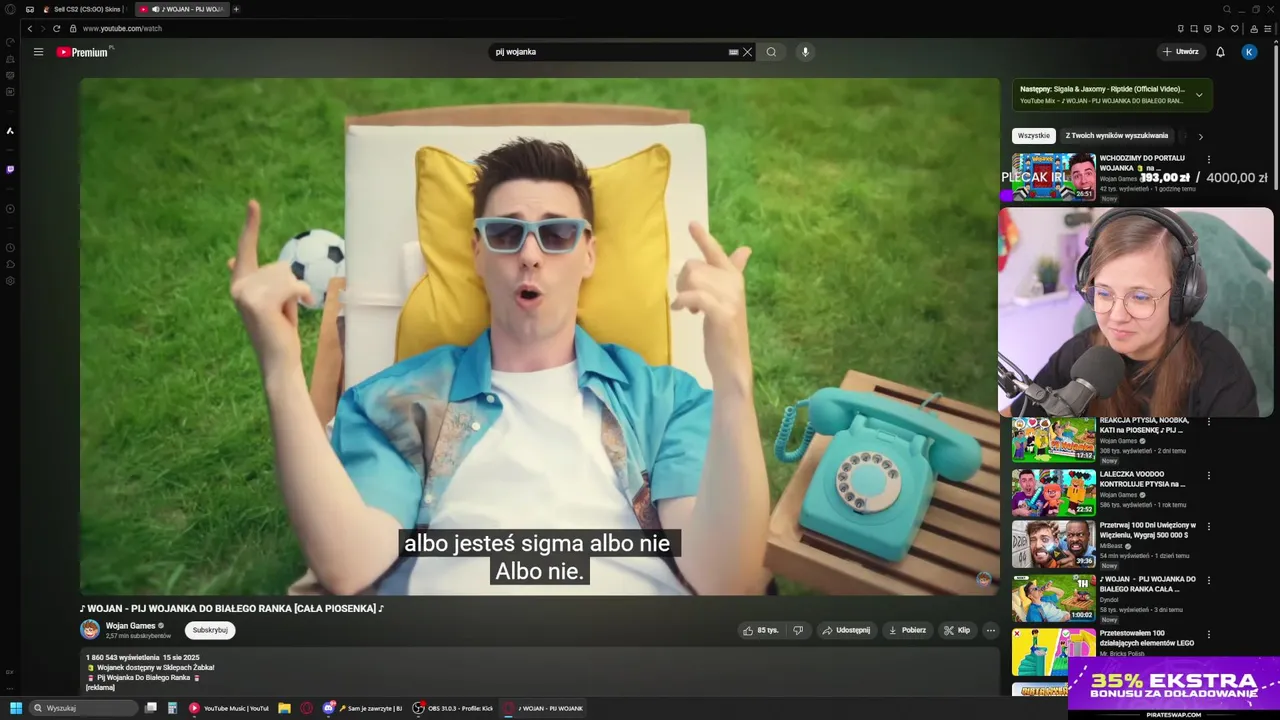
Task: Open options for 'Przetestowałem 100 działających elementów LEGO'
Action: 1208,634
